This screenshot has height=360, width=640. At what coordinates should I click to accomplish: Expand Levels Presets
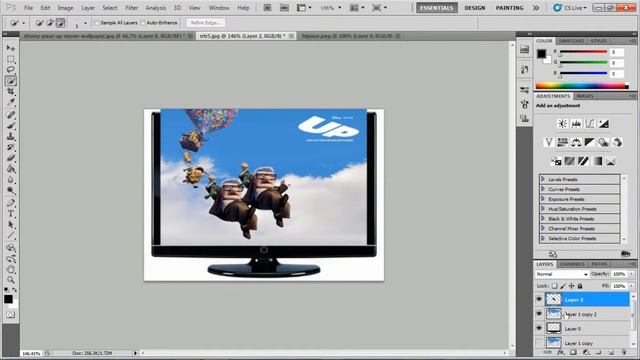coord(543,179)
